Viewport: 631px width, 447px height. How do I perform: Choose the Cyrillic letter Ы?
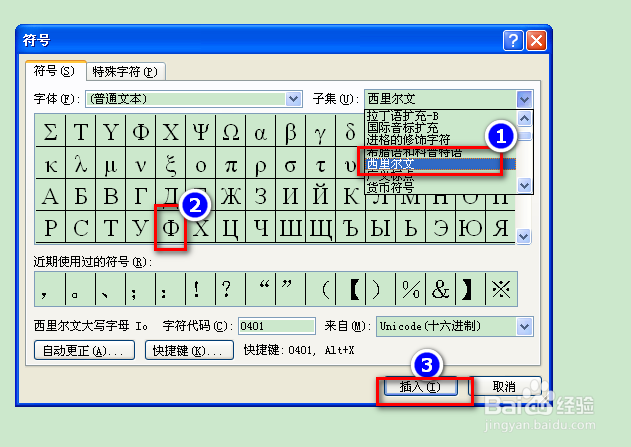coord(381,227)
